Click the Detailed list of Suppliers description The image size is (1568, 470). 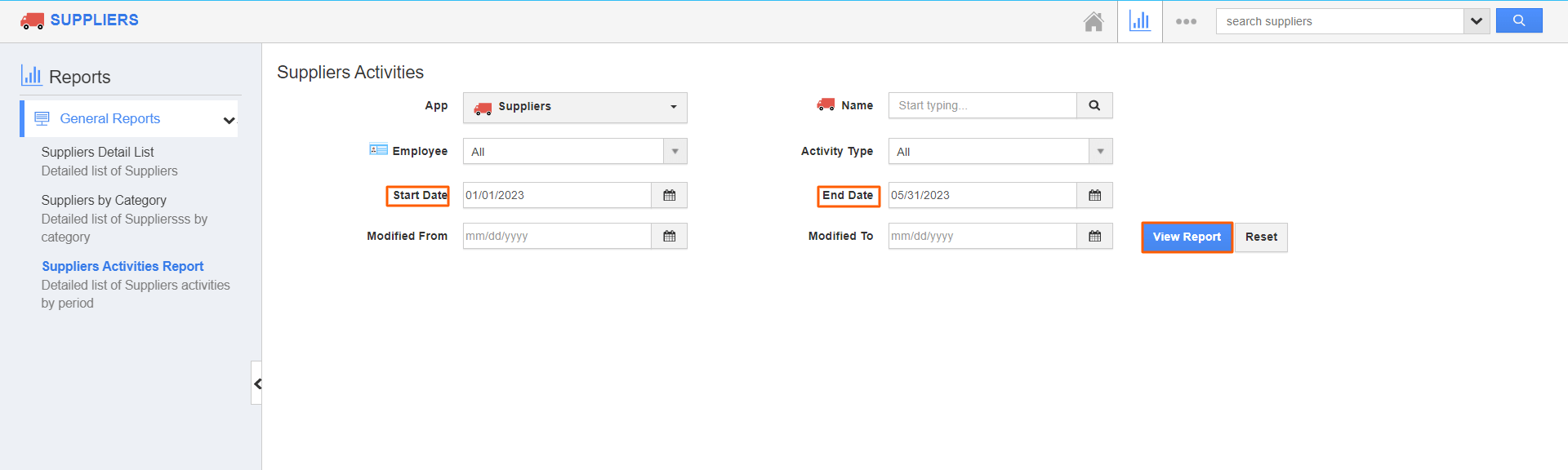click(109, 171)
